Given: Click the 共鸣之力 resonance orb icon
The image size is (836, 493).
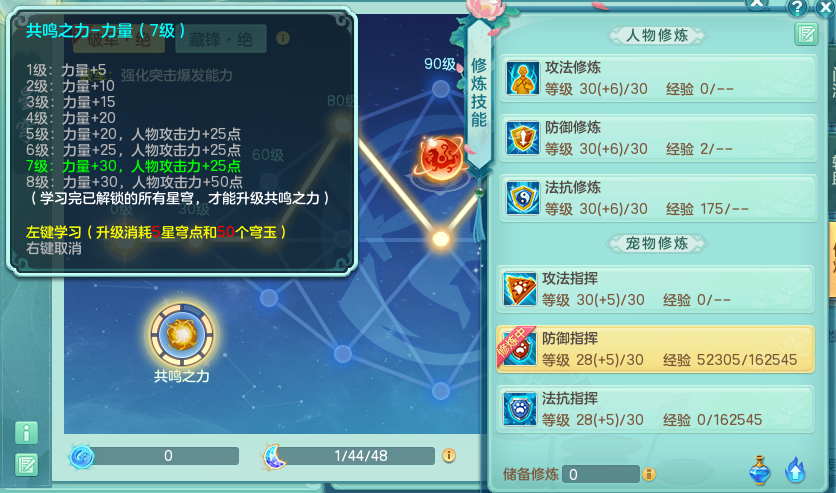Looking at the screenshot, I should (x=182, y=335).
